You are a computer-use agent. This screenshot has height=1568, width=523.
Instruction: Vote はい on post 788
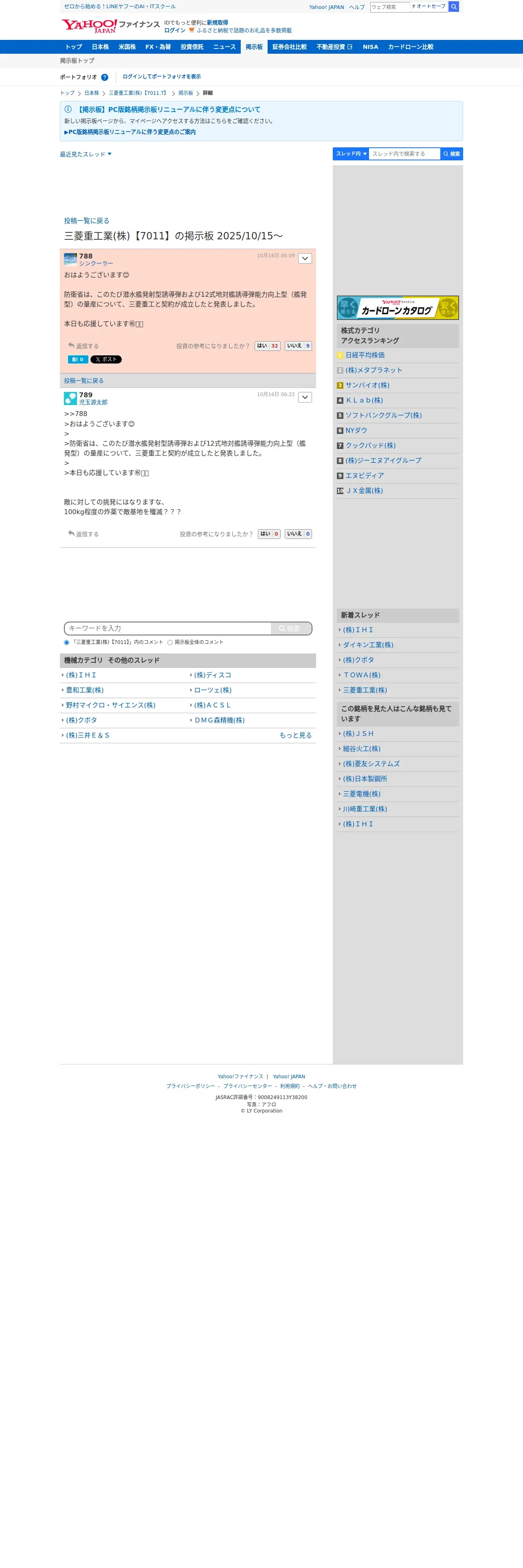coord(267,346)
